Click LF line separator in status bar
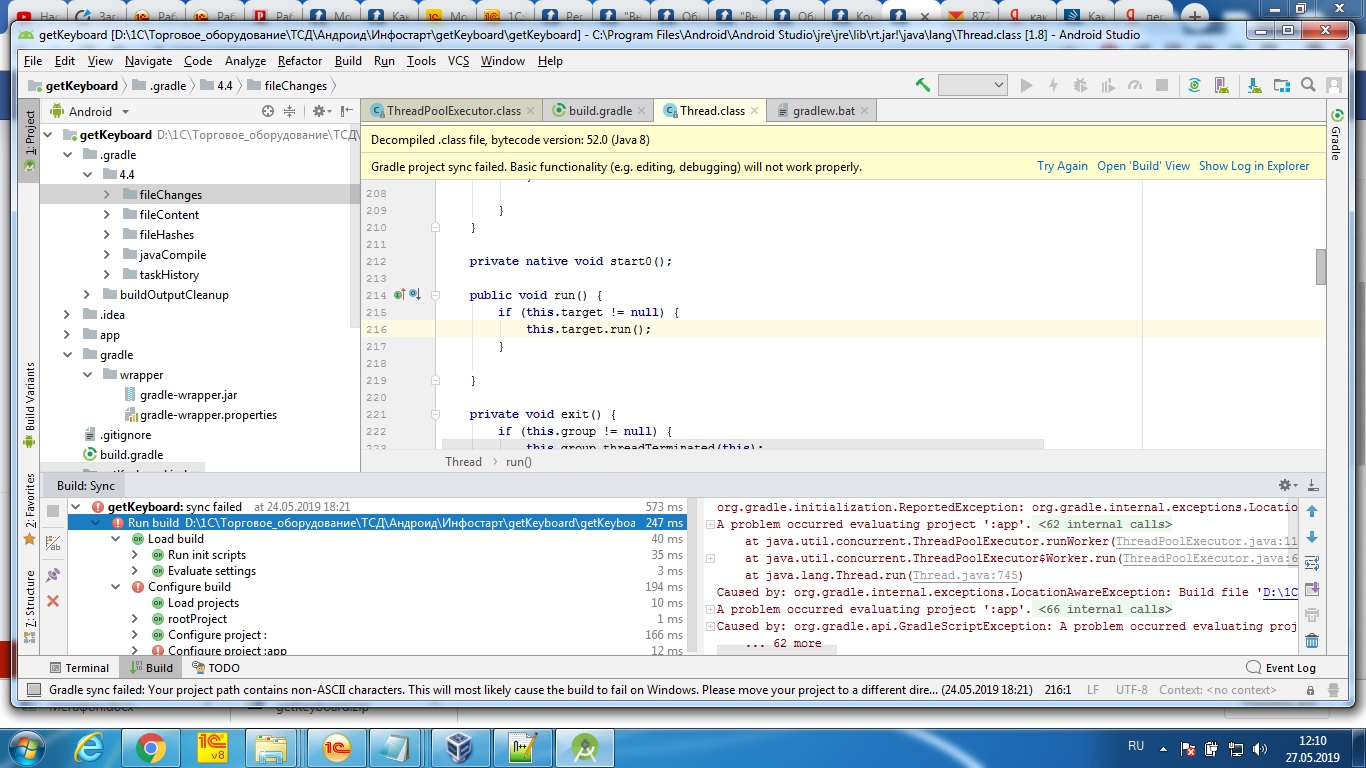Screen dimensions: 1366x768 point(1093,690)
